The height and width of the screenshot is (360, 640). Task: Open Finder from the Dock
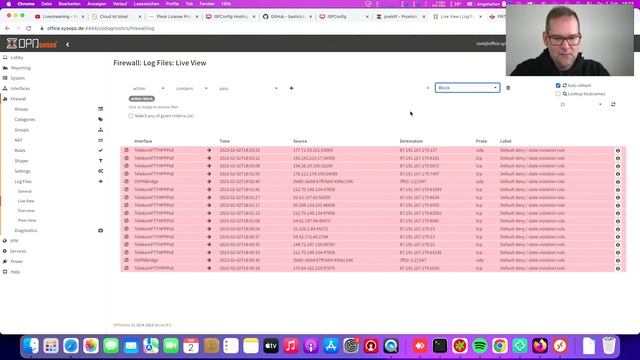(31, 346)
